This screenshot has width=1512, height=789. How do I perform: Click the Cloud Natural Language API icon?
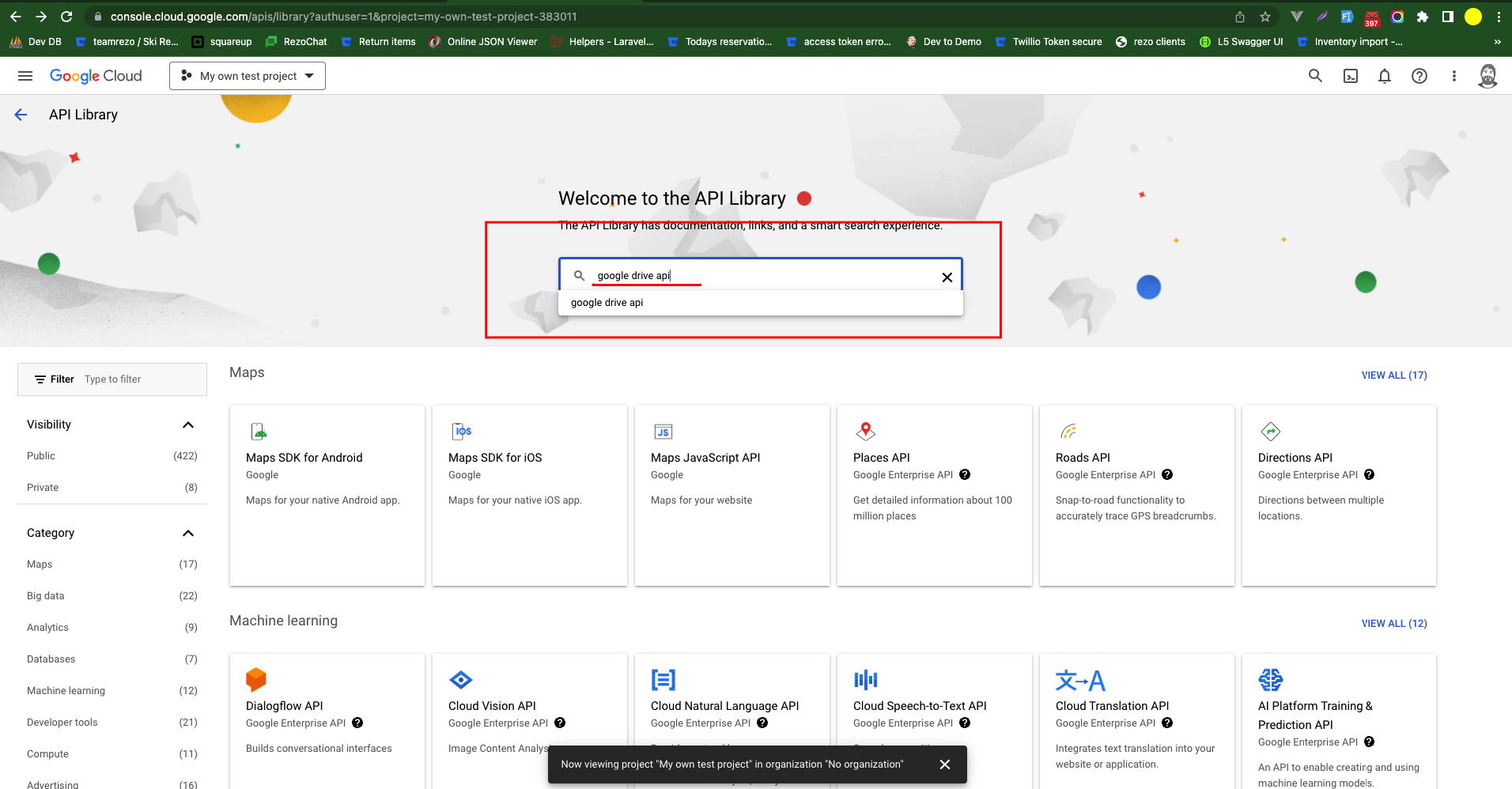click(x=663, y=680)
